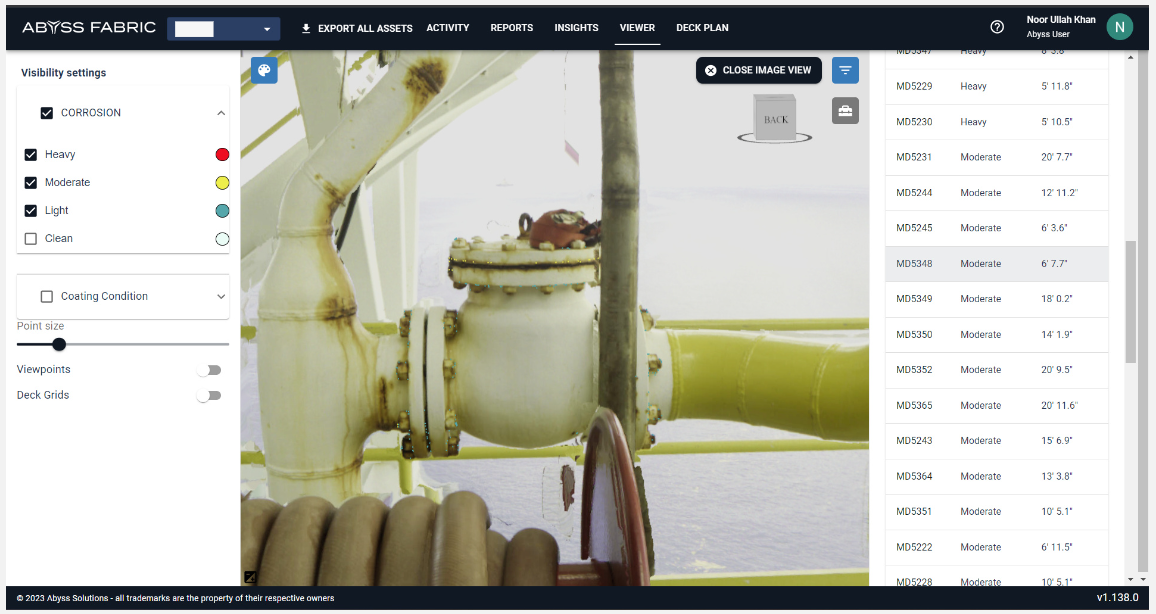The image size is (1156, 614).
Task: Collapse the CORROSION section chevron
Action: click(221, 113)
